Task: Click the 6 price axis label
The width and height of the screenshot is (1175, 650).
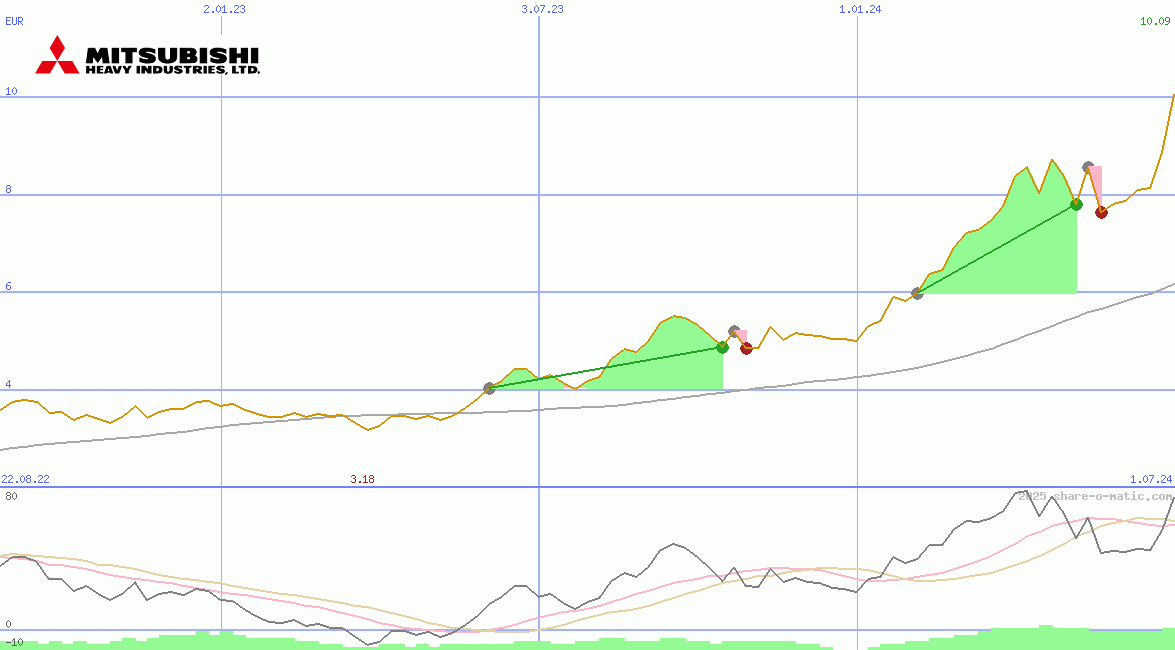Action: tap(8, 287)
